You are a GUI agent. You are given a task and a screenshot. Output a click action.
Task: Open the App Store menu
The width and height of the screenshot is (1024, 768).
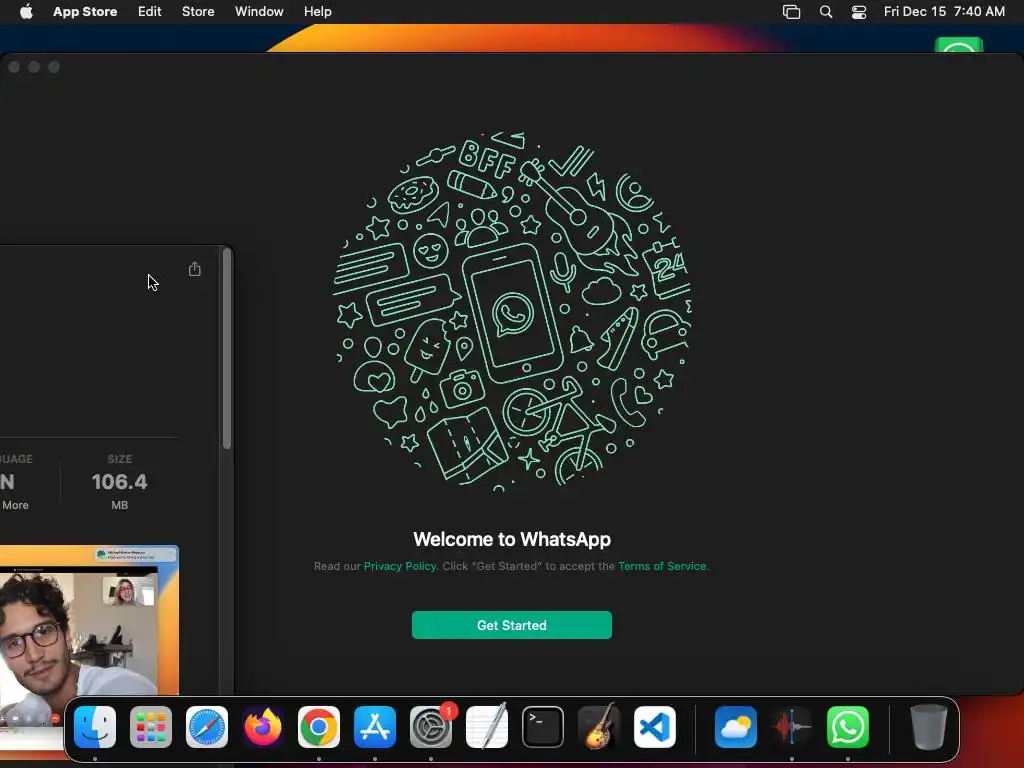coord(85,11)
